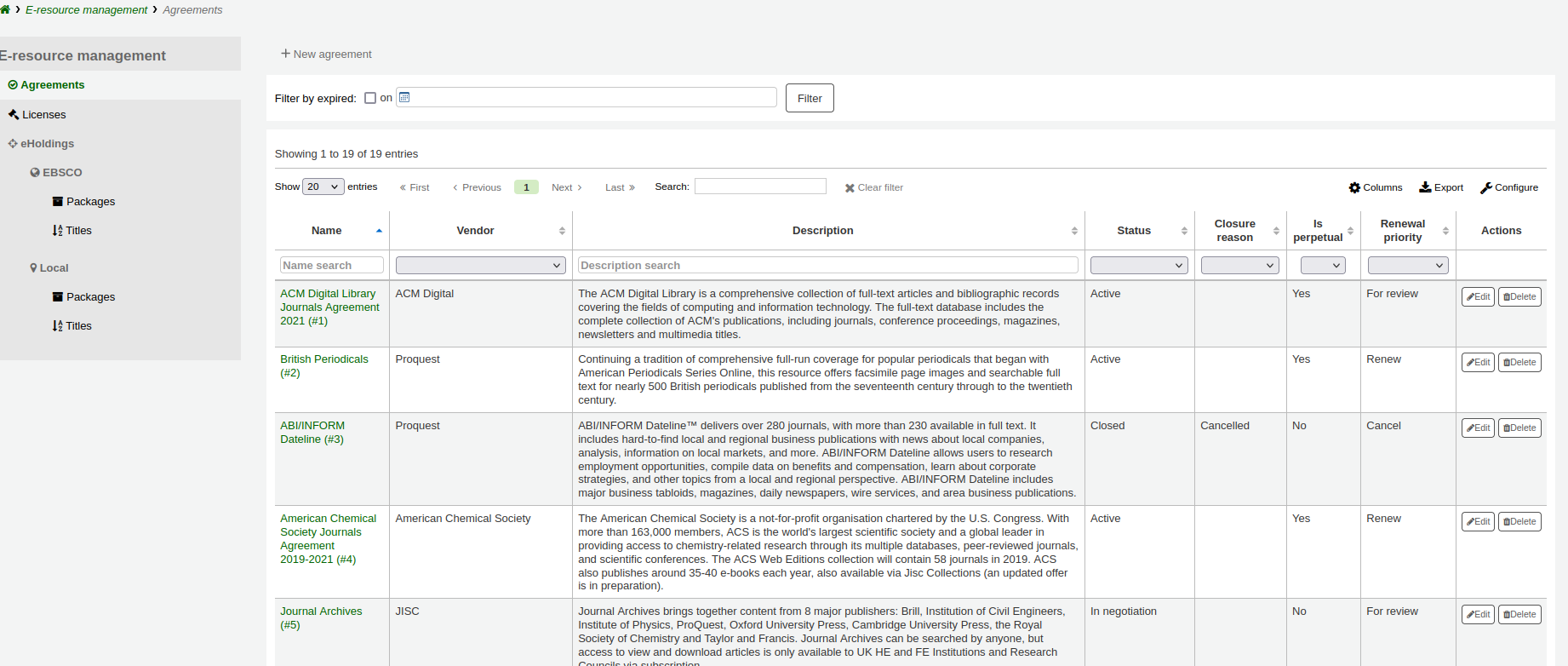The height and width of the screenshot is (666, 1568).
Task: Edit the American Chemical Society agreement
Action: (1478, 522)
